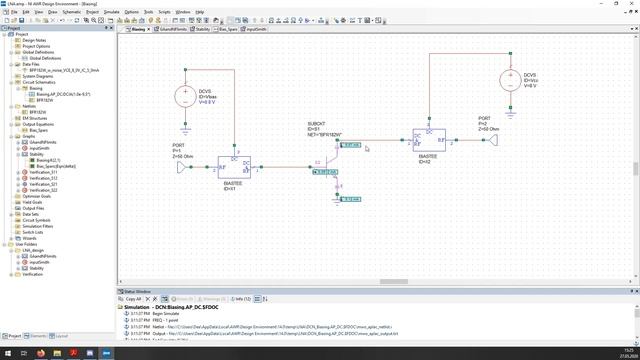The image size is (640, 360).
Task: Click the zoom area magnifier toolbar icon
Action: pos(86,20)
